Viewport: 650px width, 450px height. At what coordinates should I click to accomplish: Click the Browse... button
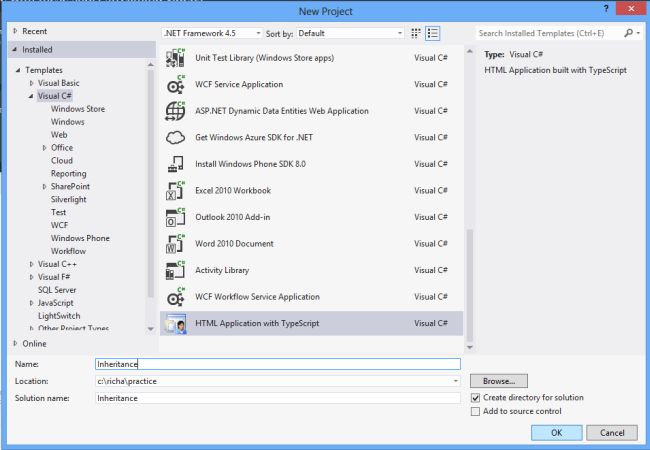499,381
